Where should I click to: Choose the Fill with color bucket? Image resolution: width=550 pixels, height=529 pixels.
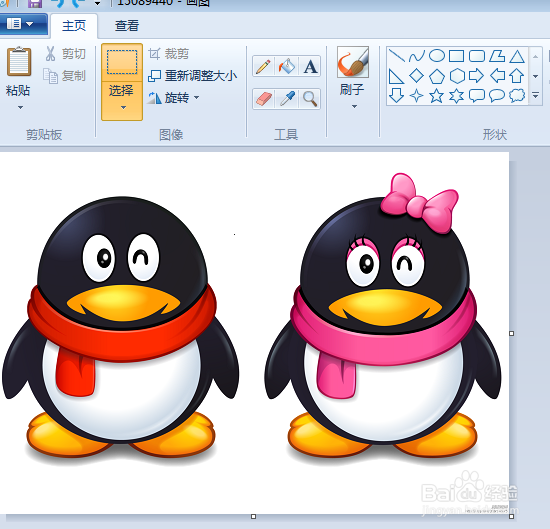click(286, 66)
